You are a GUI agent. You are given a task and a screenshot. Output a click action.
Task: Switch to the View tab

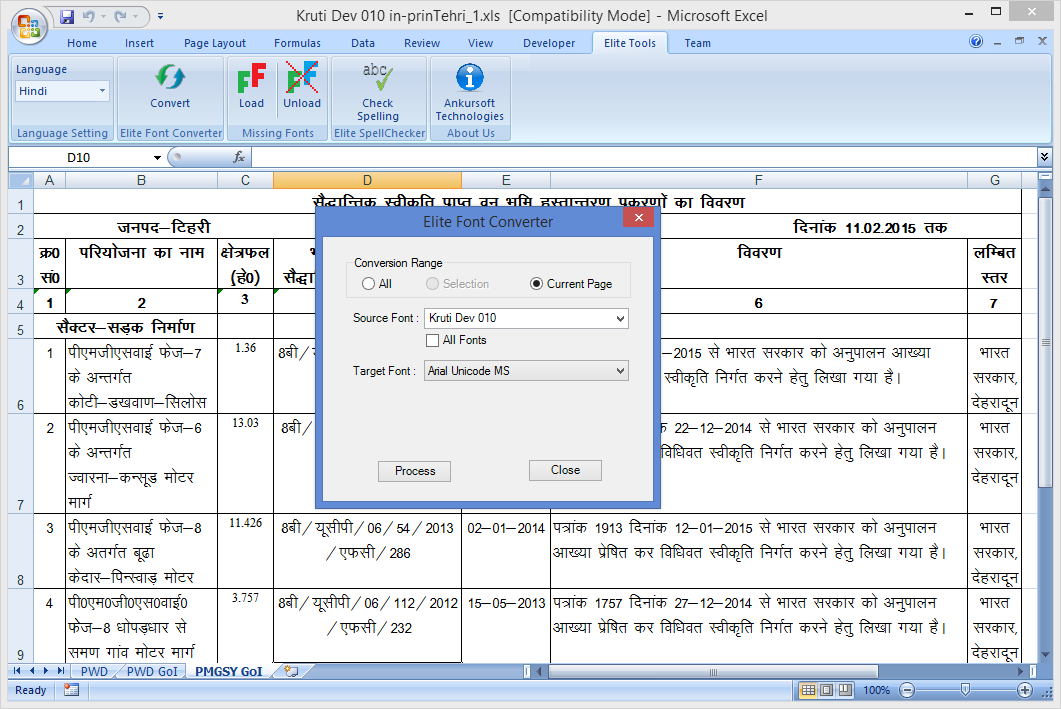click(x=480, y=43)
